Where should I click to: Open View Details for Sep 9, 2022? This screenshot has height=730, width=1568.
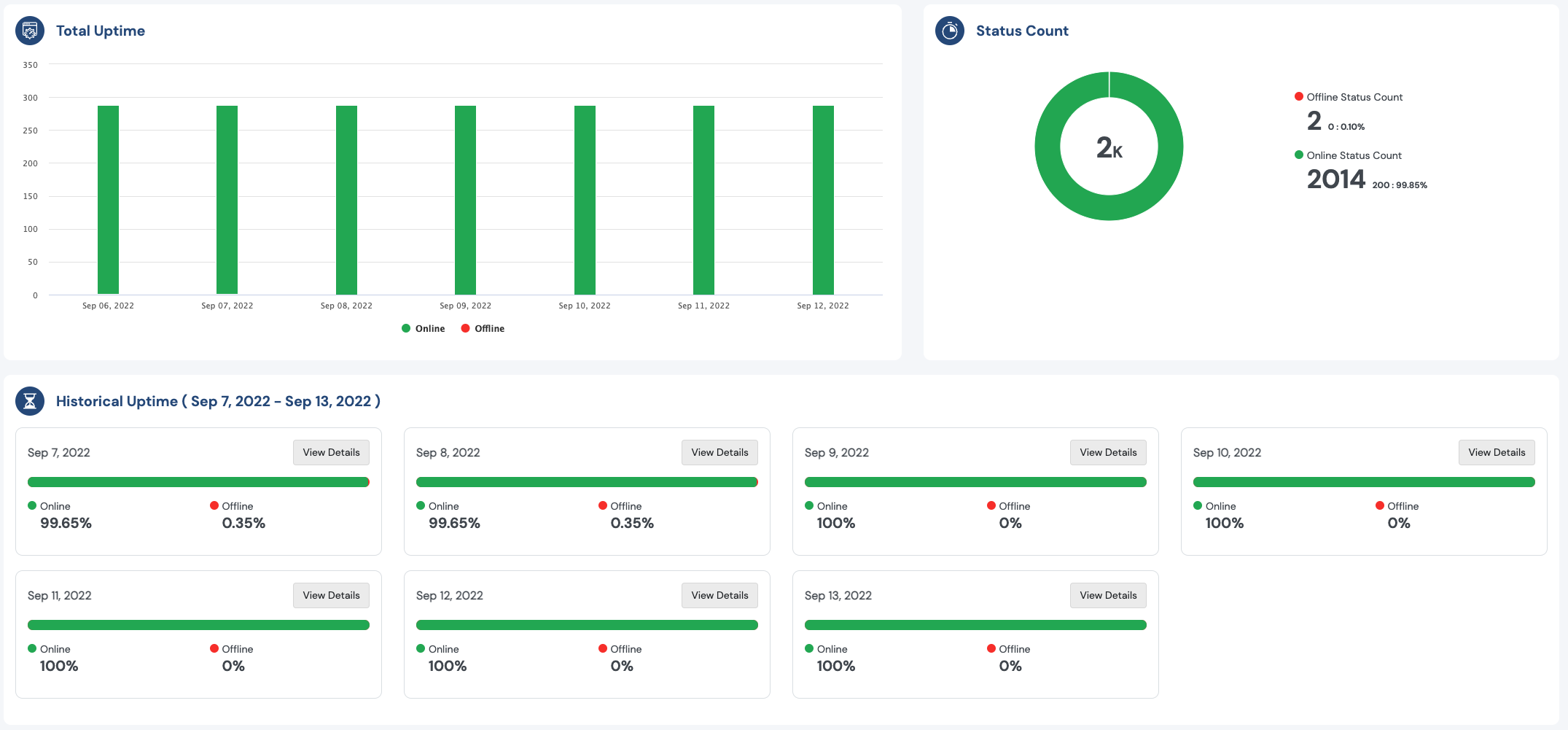[1108, 452]
